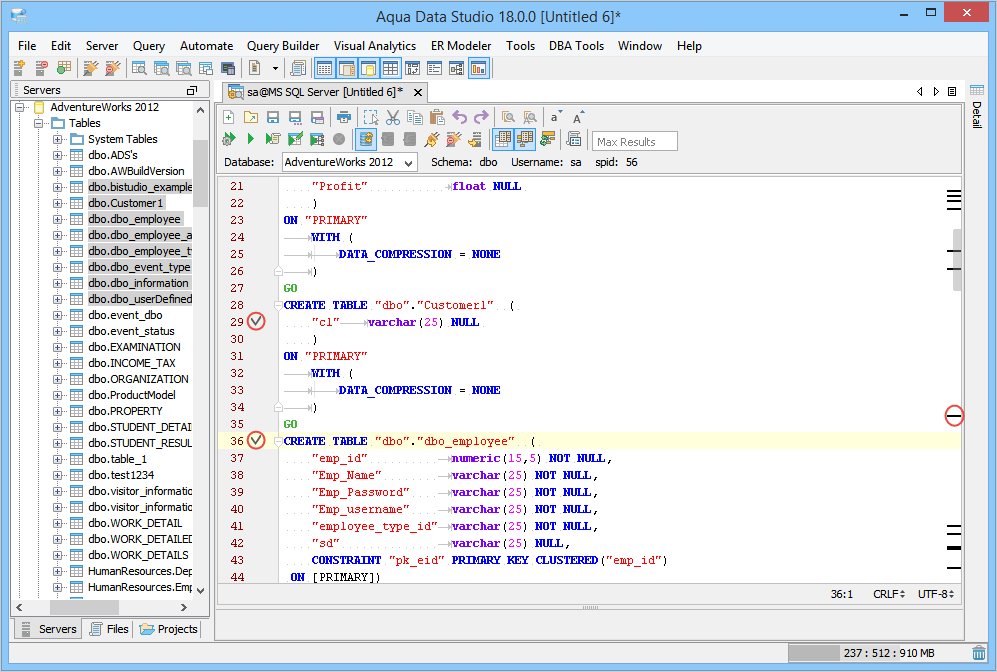The image size is (997, 672).
Task: Click the Print icon in editor toolbar
Action: point(343,117)
